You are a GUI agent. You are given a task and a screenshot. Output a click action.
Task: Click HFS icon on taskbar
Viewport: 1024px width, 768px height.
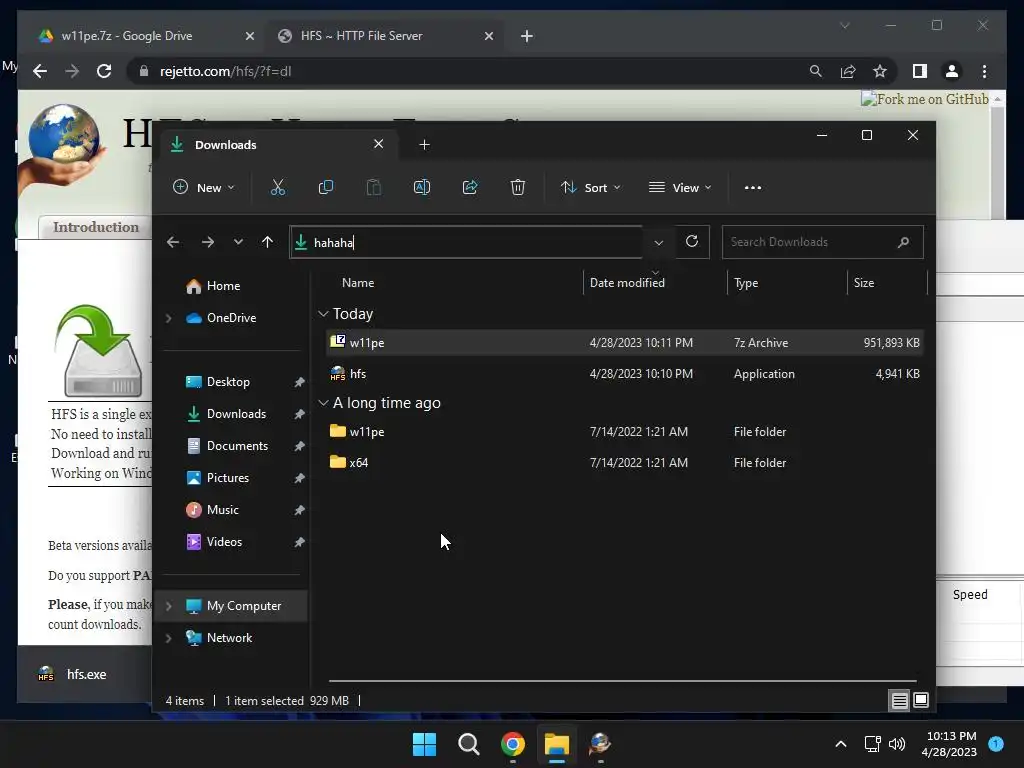pos(600,744)
